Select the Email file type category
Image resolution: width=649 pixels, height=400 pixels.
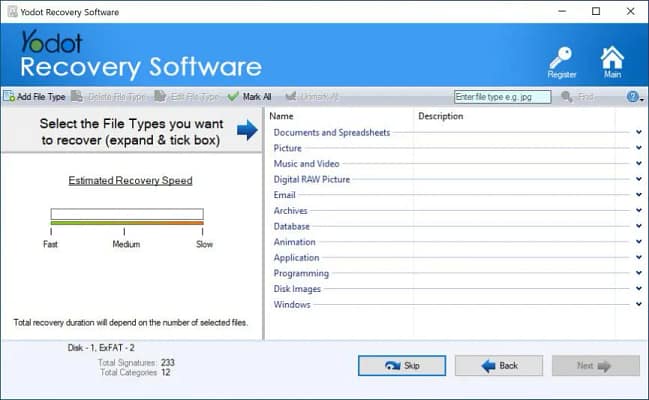pyautogui.click(x=284, y=195)
